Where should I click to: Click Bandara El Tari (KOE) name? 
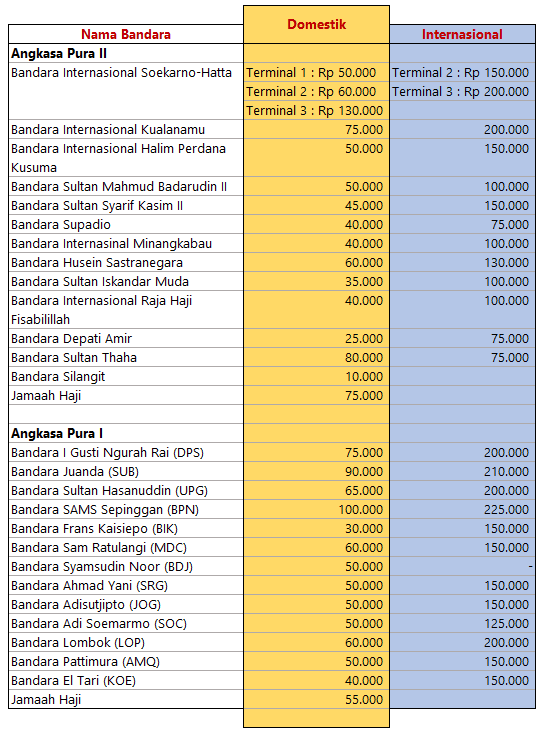[73, 681]
